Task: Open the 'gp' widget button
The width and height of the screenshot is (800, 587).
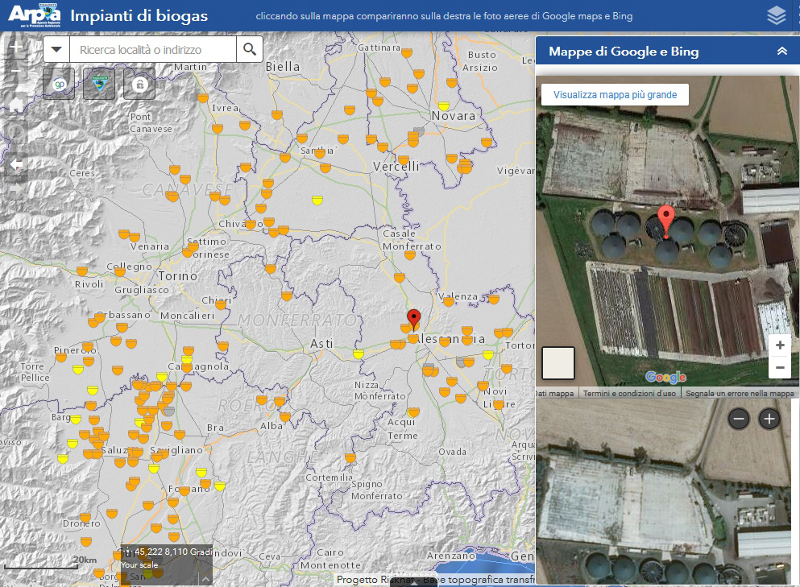Action: click(59, 84)
